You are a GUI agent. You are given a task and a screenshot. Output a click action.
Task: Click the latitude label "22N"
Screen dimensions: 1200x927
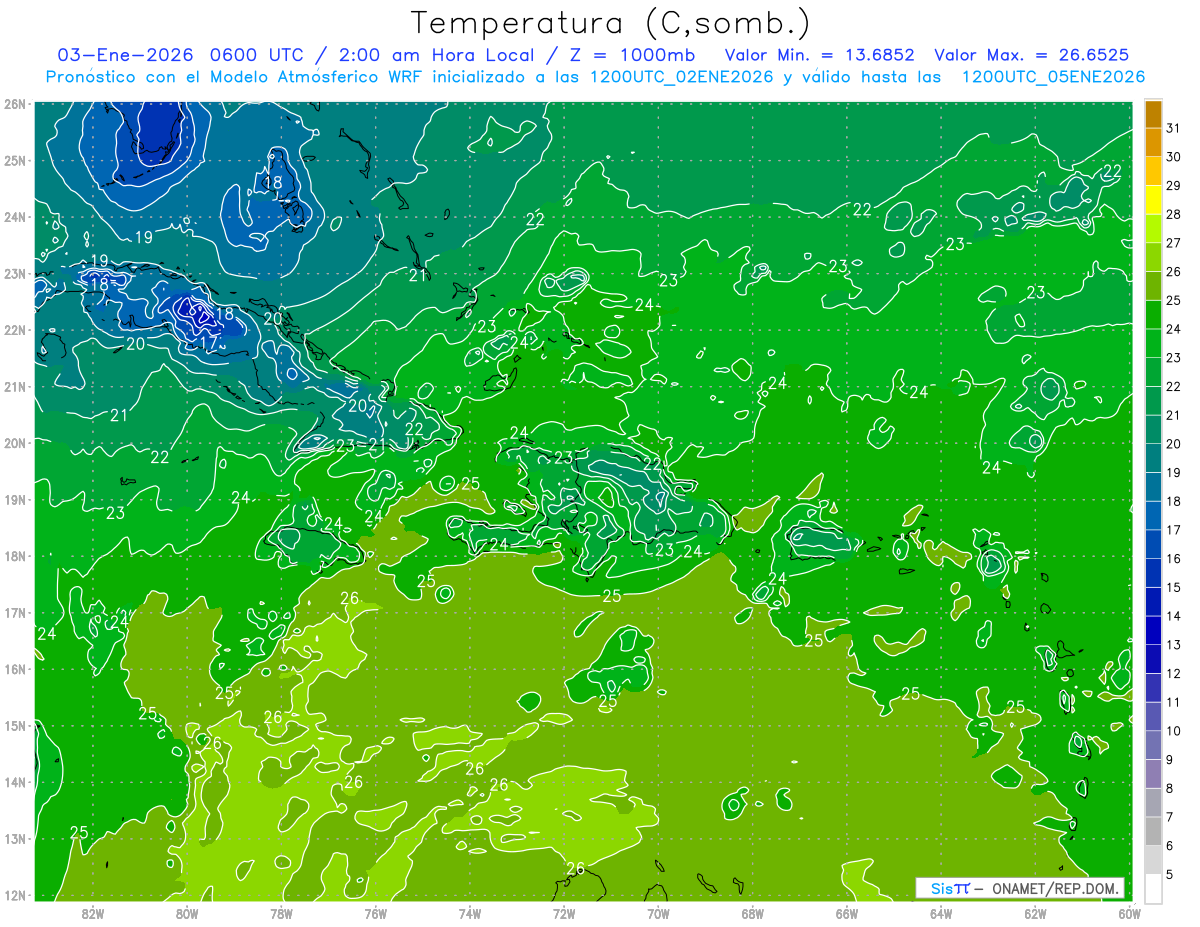point(15,330)
